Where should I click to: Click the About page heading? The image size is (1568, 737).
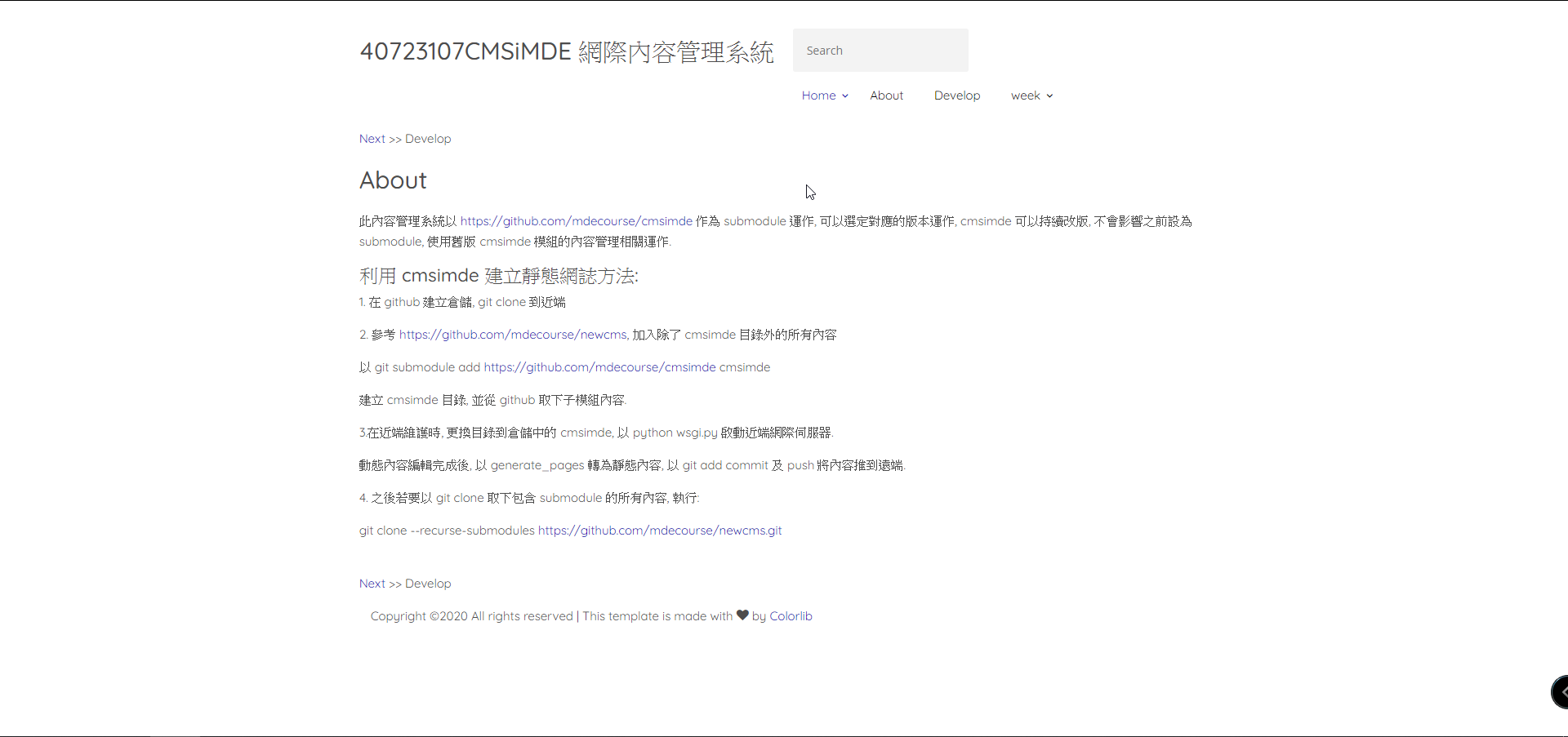[393, 180]
